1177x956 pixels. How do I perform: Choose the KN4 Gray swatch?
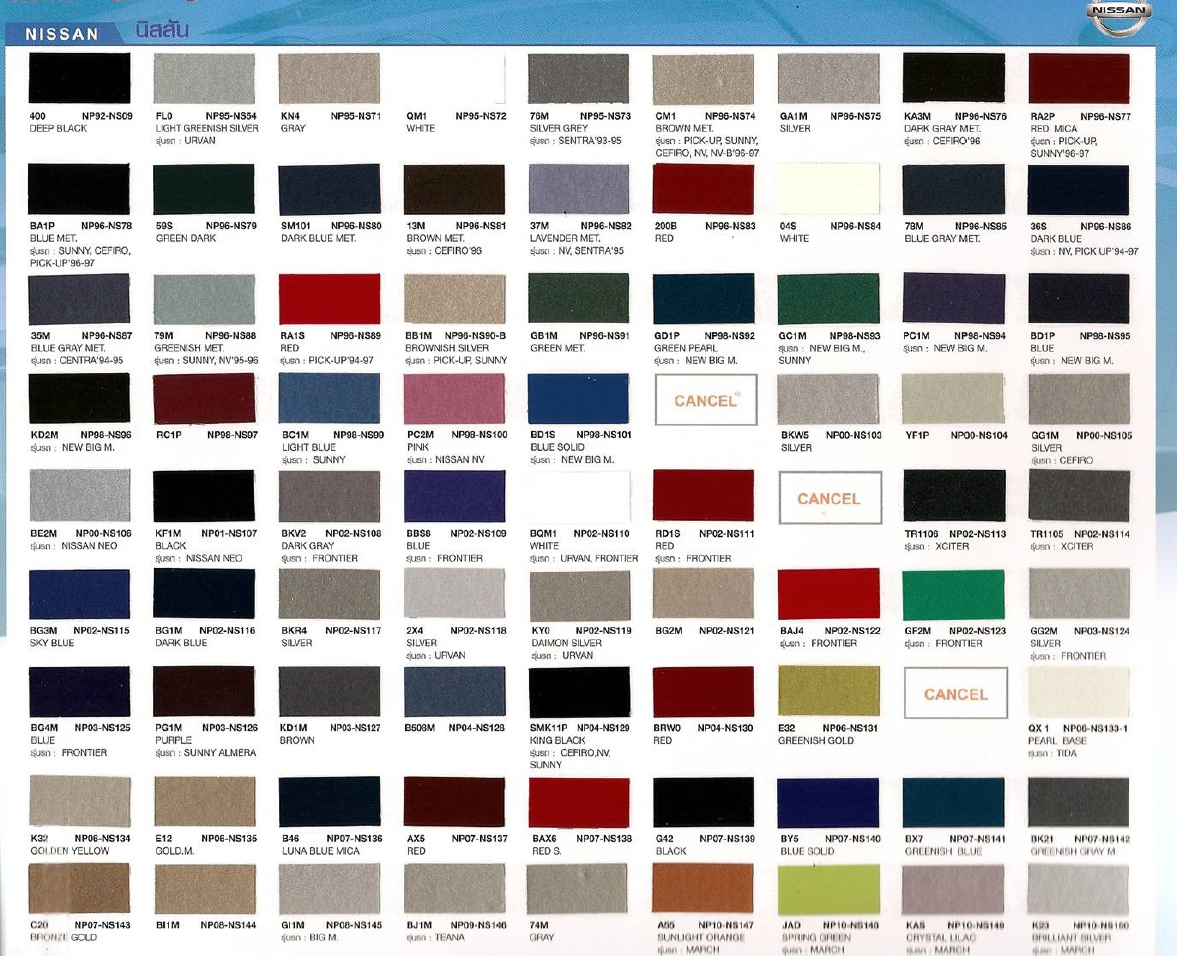tap(330, 78)
